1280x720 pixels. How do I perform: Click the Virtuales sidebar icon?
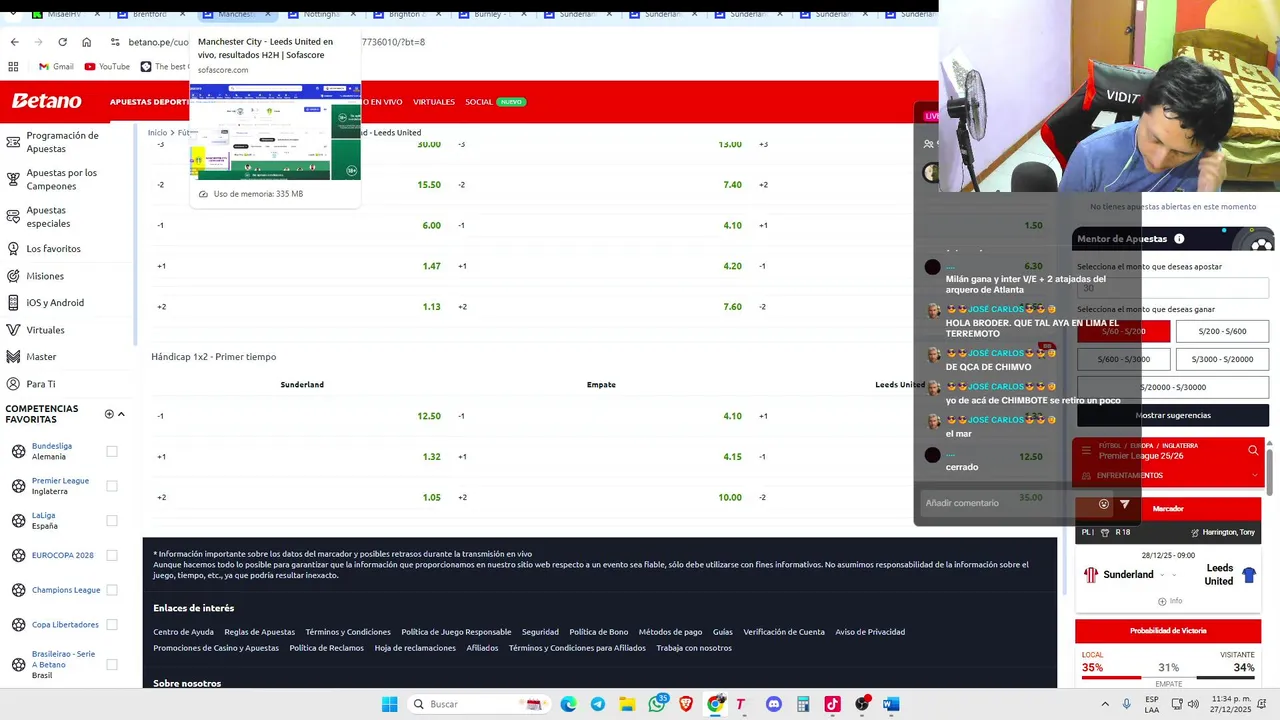pos(14,330)
